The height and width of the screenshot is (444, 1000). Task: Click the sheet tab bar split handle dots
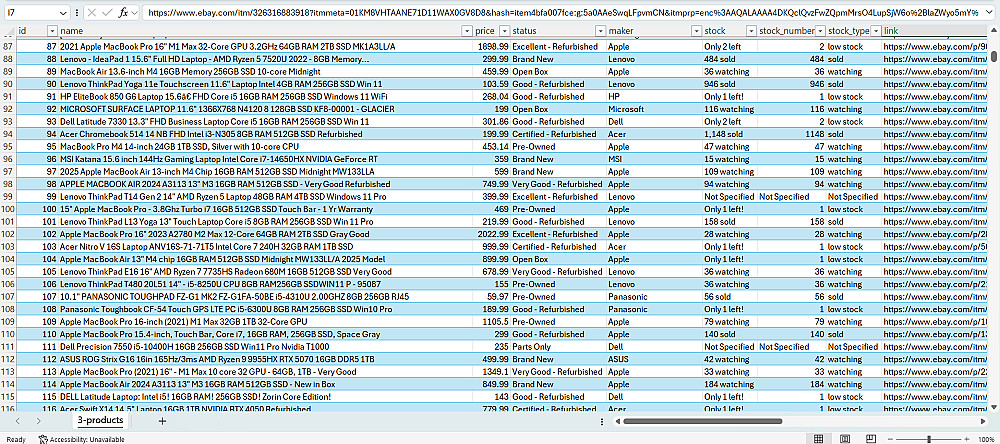(x=602, y=421)
